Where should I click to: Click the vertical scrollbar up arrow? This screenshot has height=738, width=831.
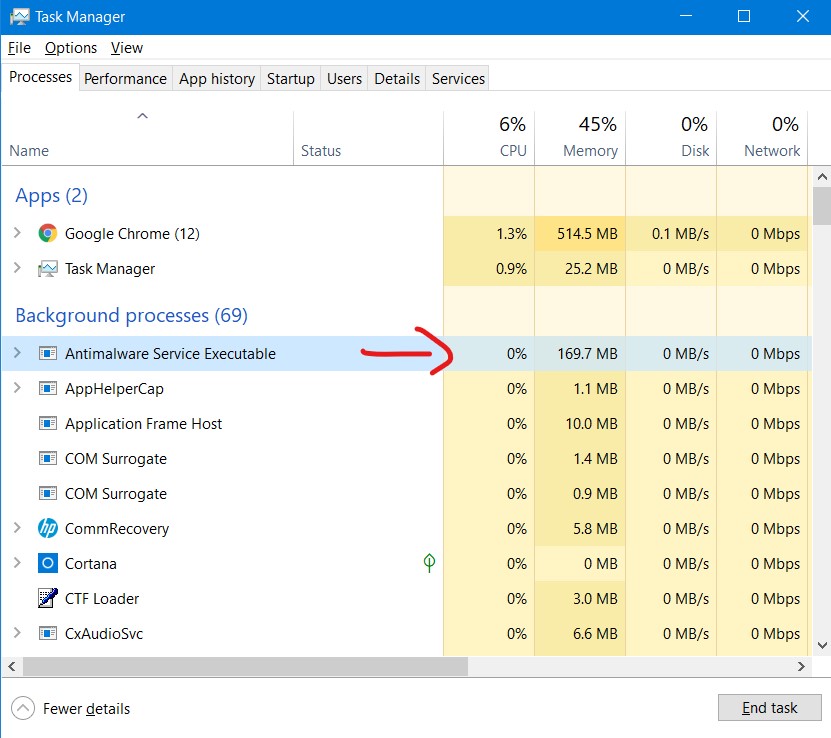click(x=822, y=177)
